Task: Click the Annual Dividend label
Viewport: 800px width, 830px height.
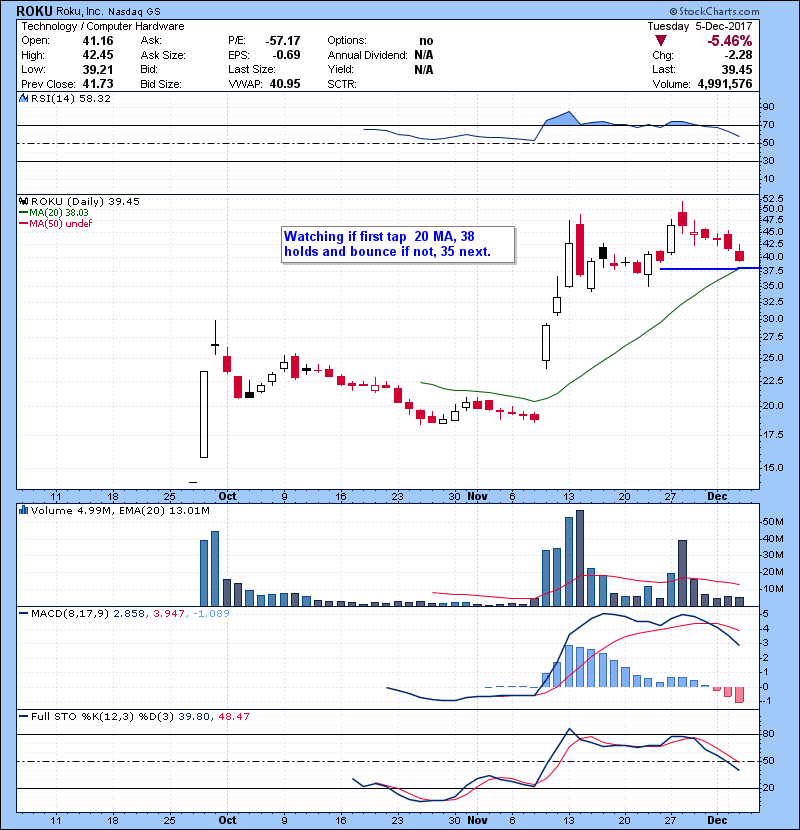Action: pos(367,55)
